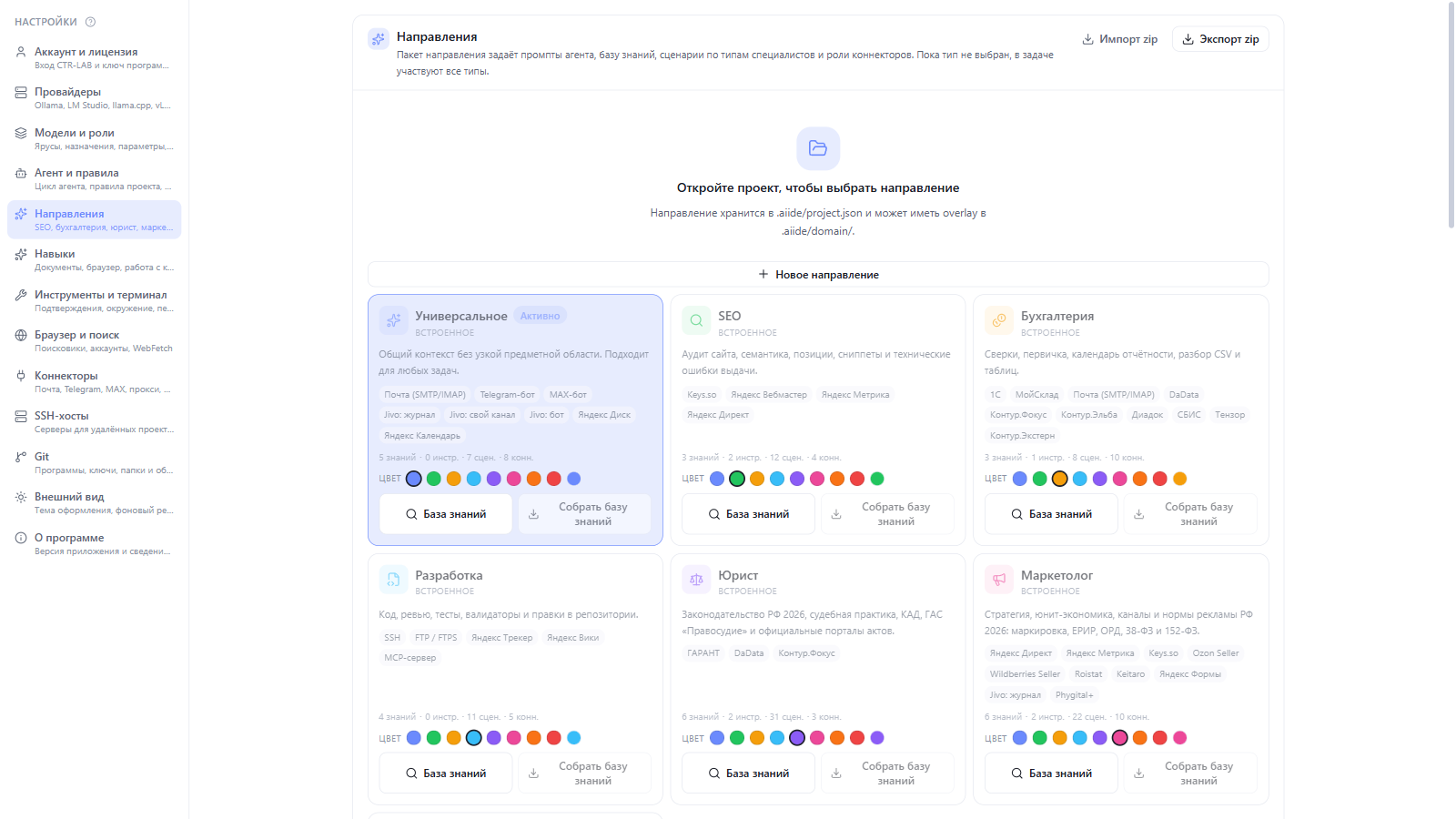Image resolution: width=1456 pixels, height=819 pixels.
Task: Go to SSH-хосты settings section
Action: pyautogui.click(x=95, y=421)
